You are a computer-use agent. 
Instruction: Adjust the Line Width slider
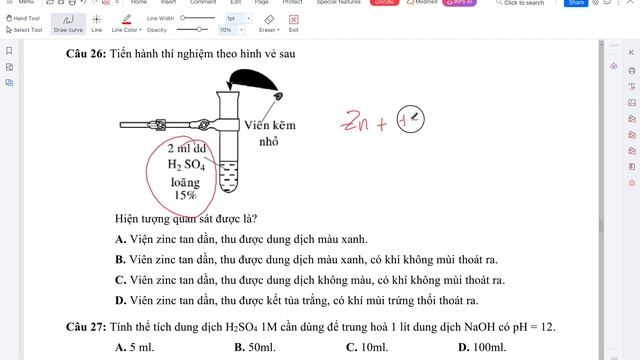[x=198, y=18]
